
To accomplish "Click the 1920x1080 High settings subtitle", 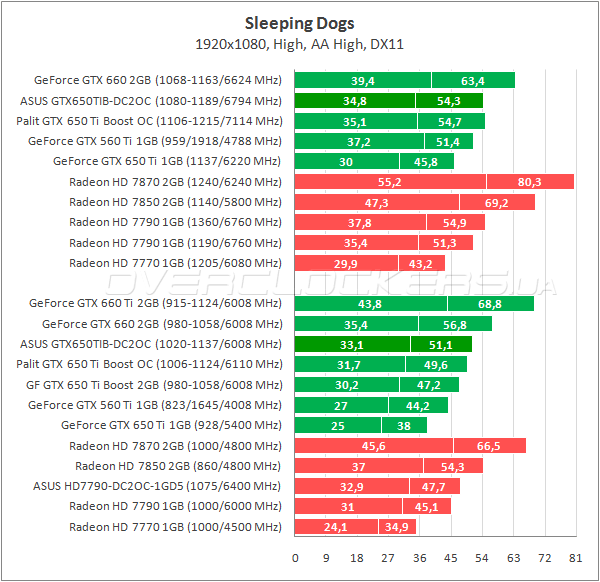I will coord(299,44).
